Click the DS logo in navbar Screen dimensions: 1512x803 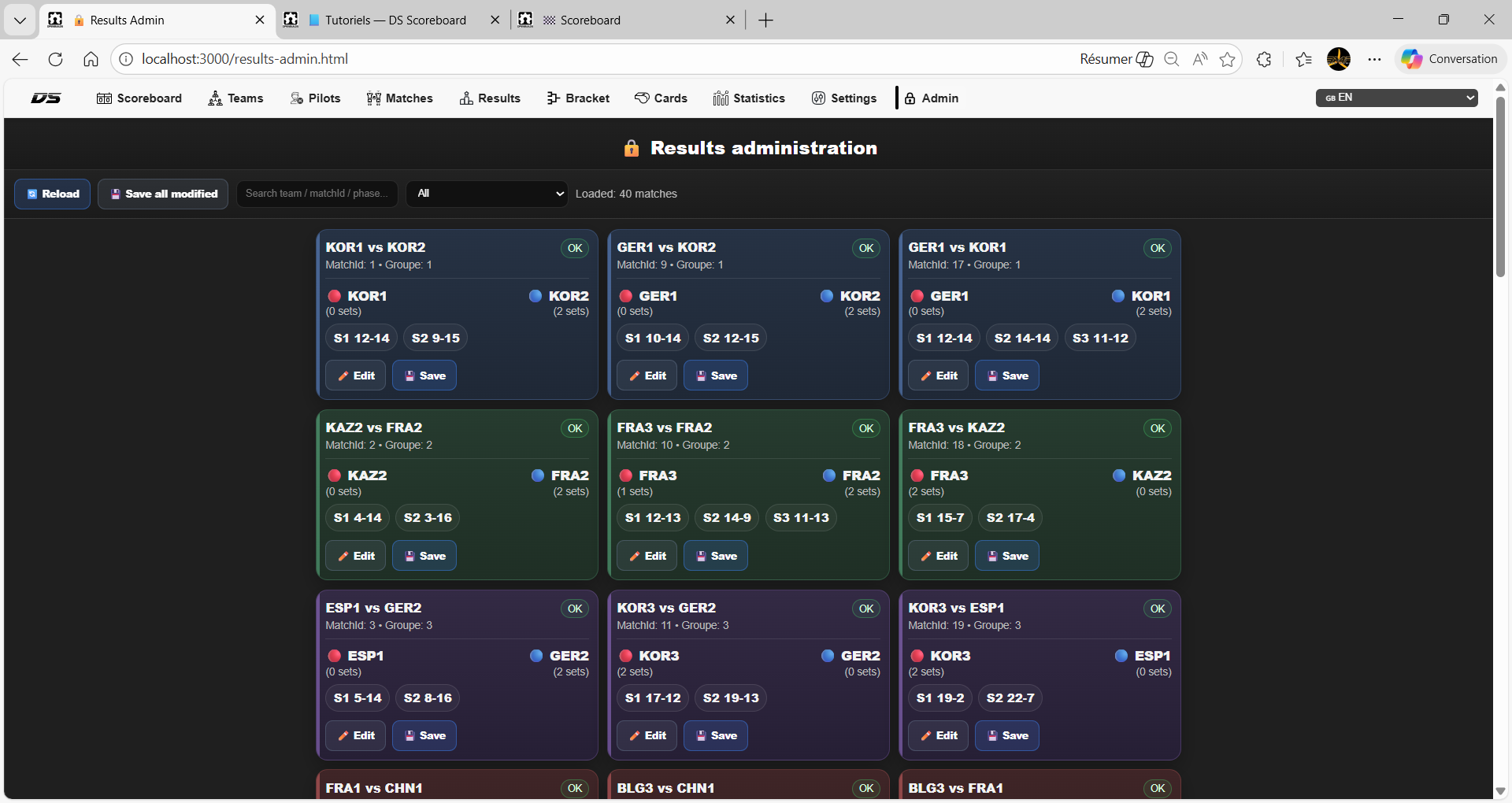[46, 98]
